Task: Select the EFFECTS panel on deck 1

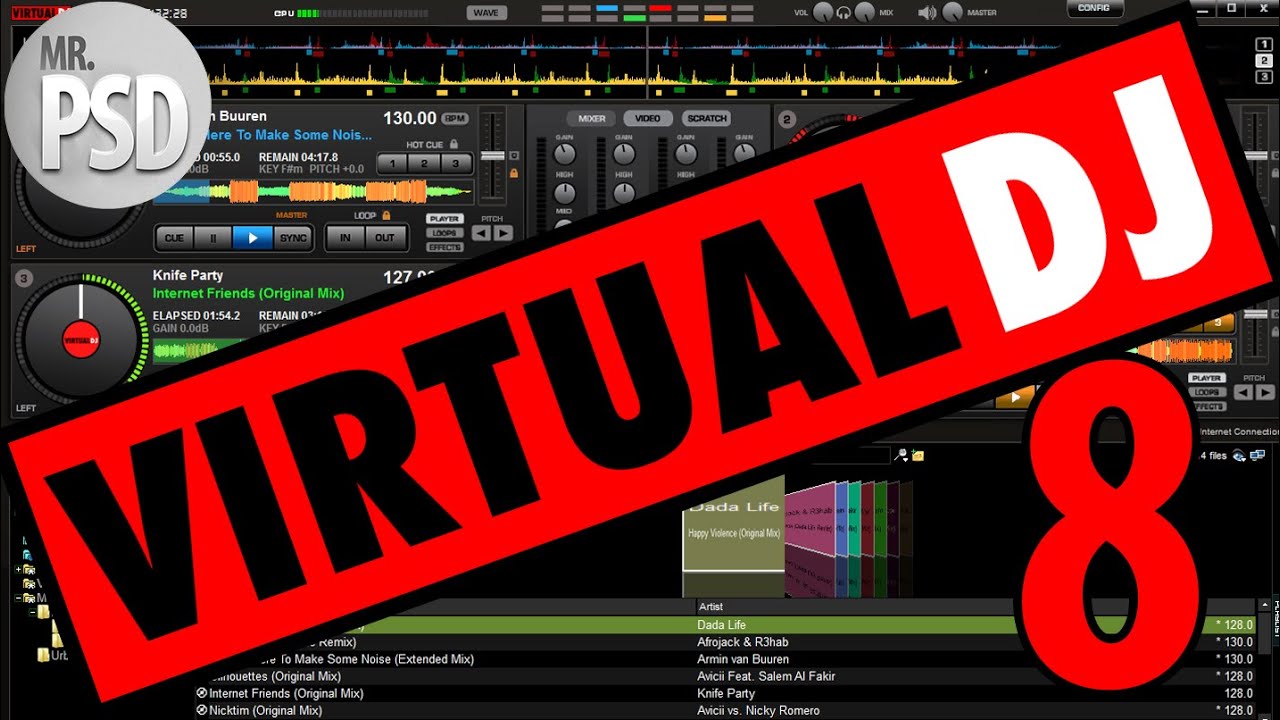Action: [x=444, y=247]
